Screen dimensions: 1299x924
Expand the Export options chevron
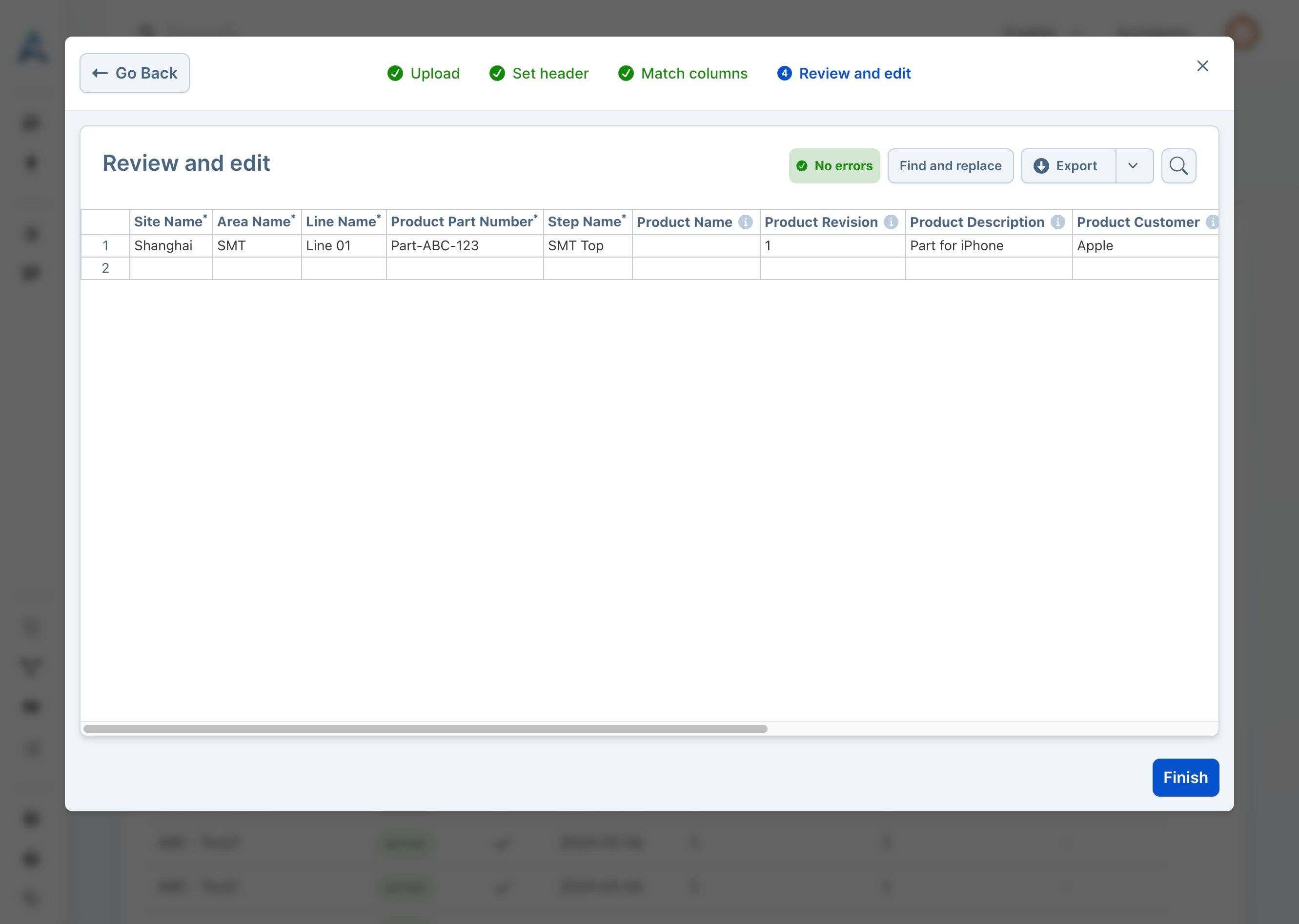coord(1133,166)
